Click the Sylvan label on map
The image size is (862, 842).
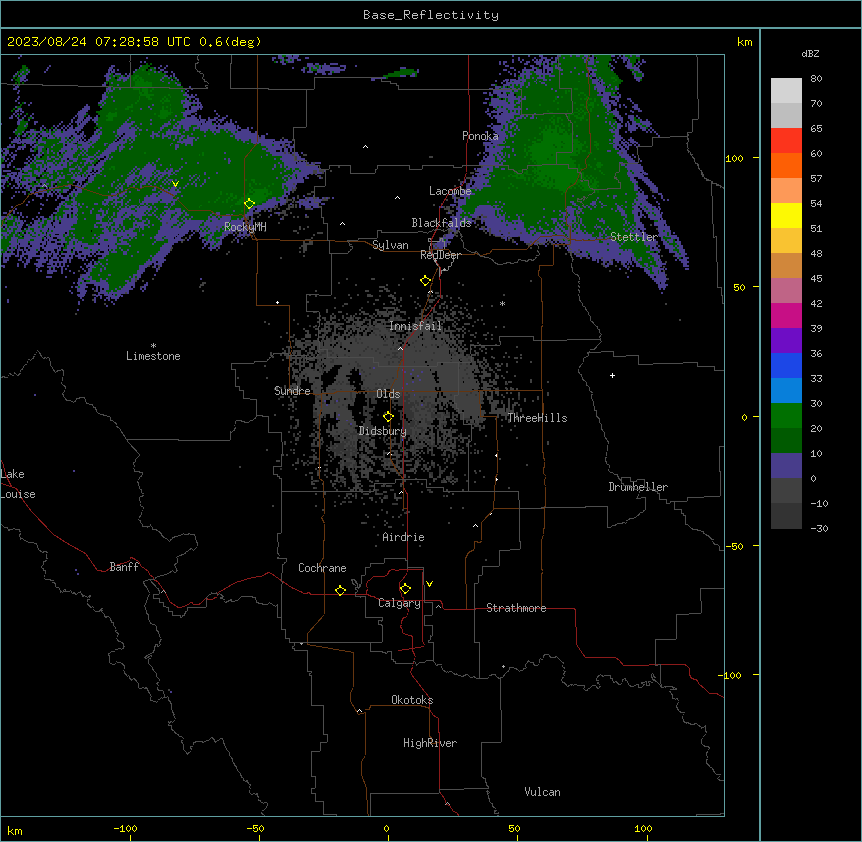tap(390, 245)
